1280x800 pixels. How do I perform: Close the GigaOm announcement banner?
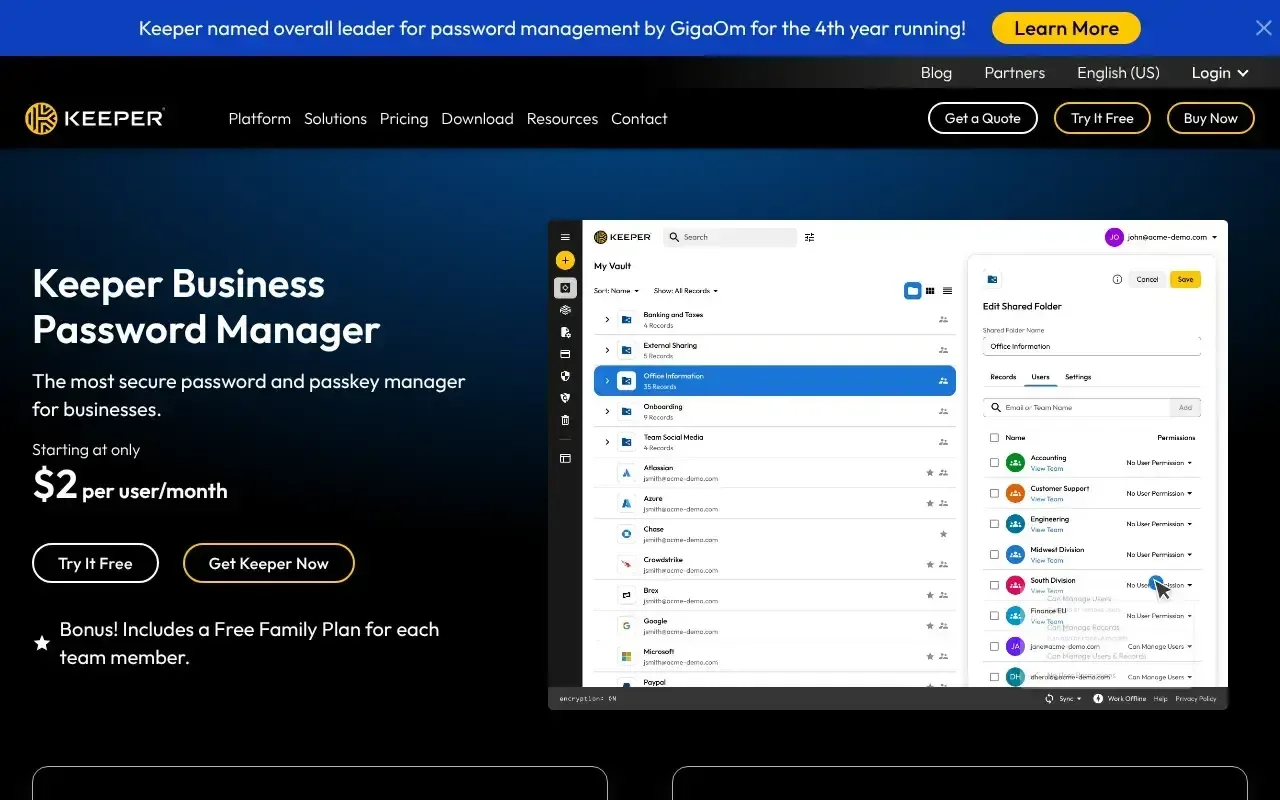[1263, 28]
